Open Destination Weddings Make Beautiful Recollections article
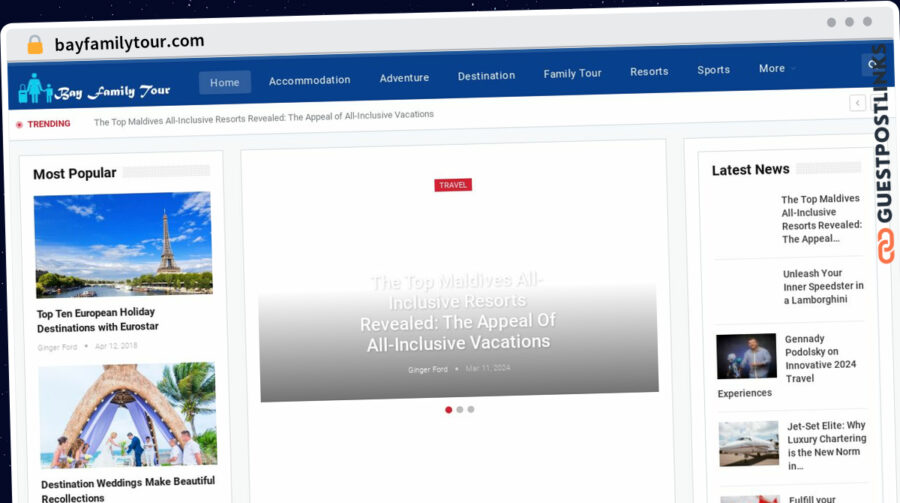900x503 pixels. [128, 489]
